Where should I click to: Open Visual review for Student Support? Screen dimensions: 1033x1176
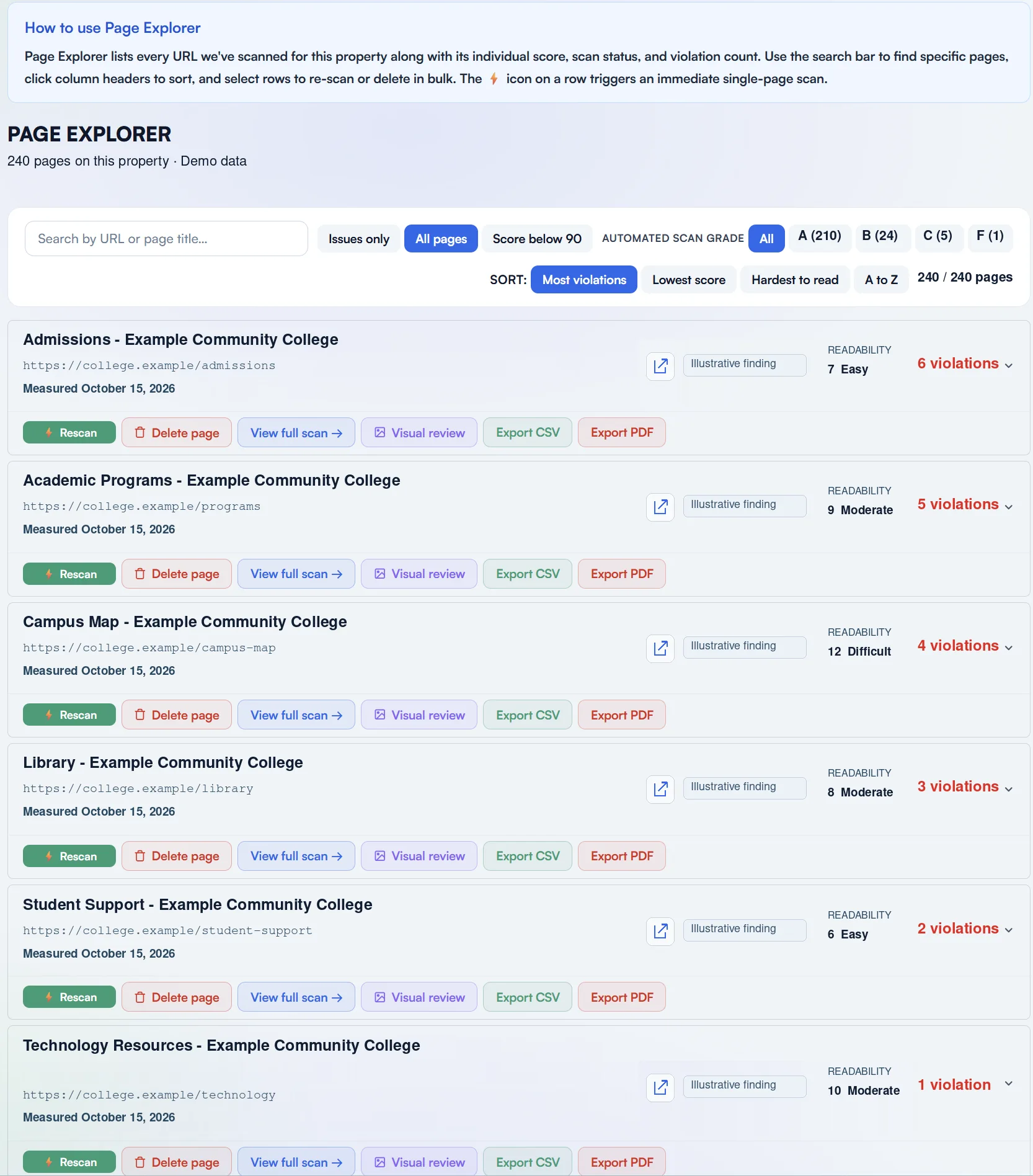(419, 997)
